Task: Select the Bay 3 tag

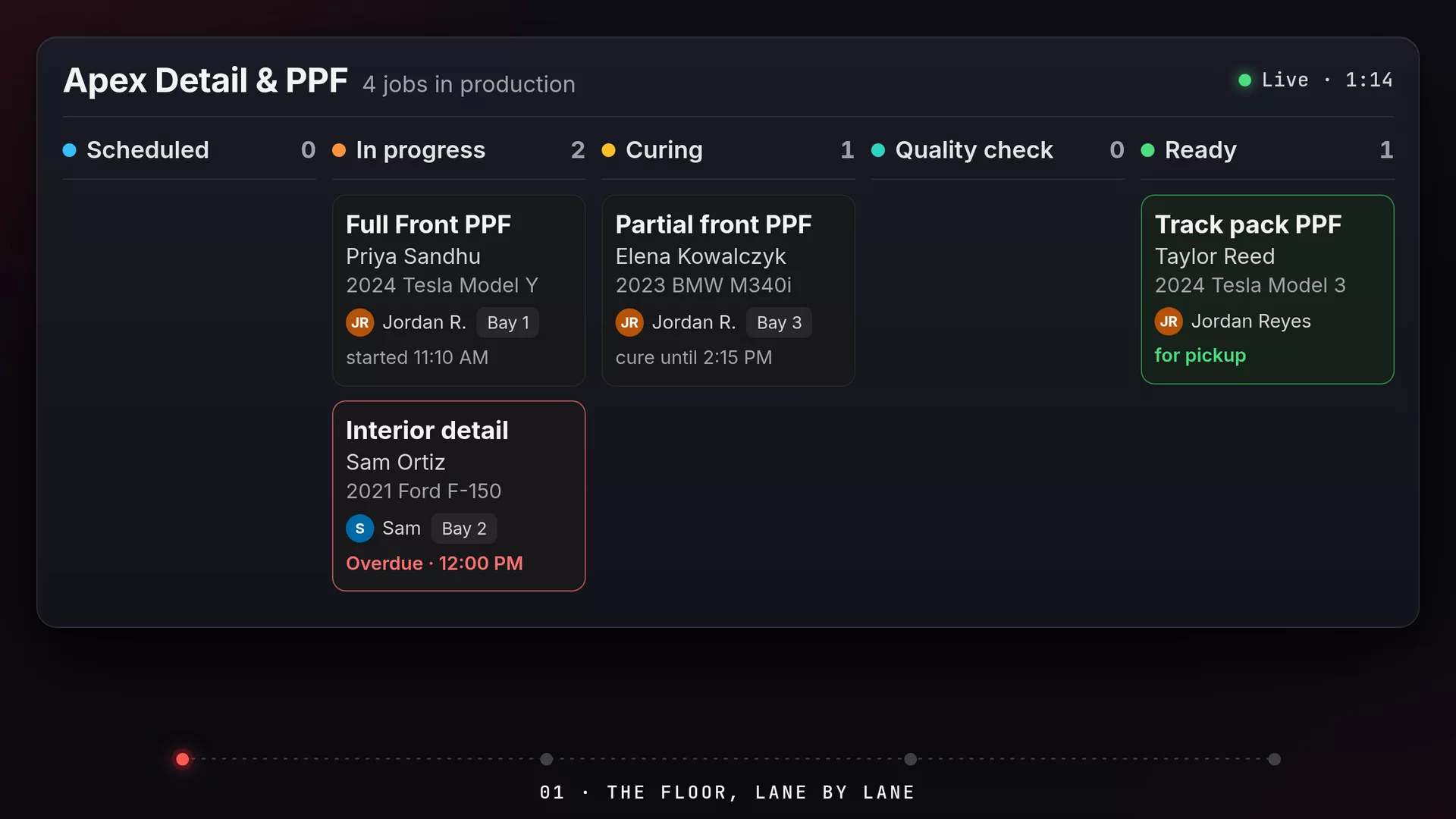Action: (779, 322)
